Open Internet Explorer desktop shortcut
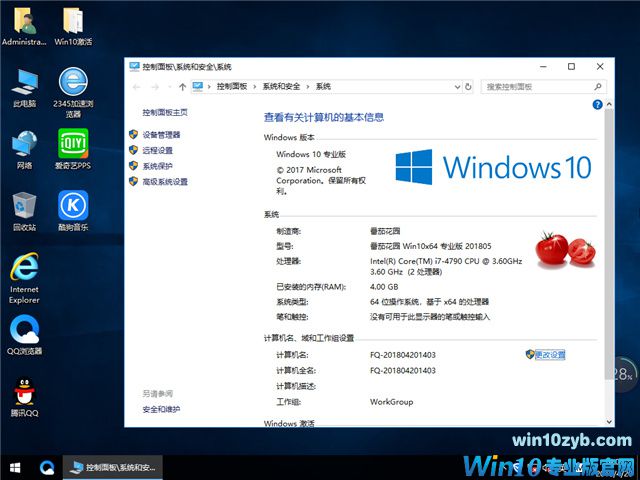 [x=24, y=278]
